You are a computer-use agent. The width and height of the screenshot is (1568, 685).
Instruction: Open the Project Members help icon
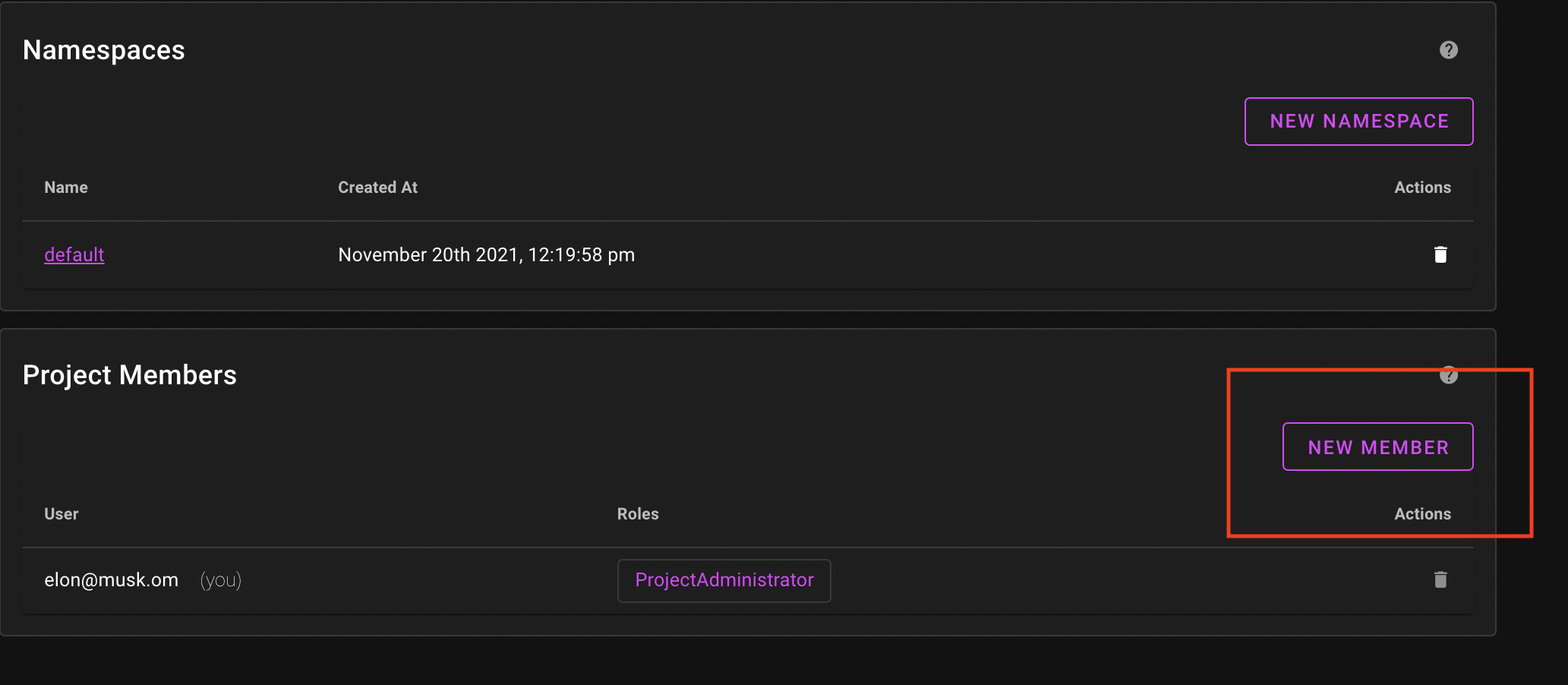[1448, 375]
